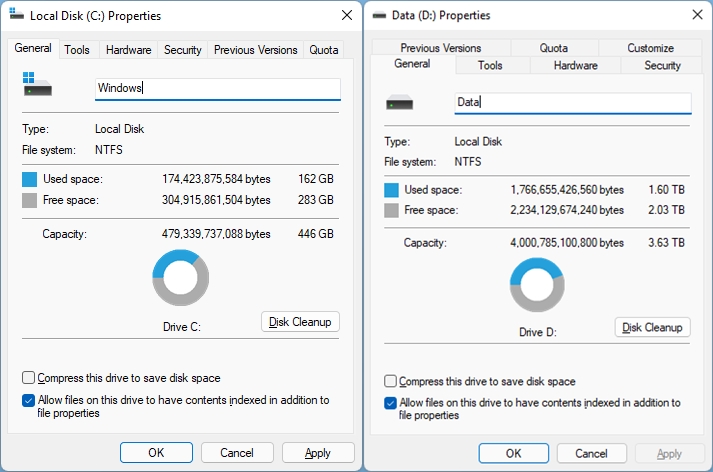Focus the Windows volume label text field
Viewport: 713px width, 472px height.
[x=218, y=88]
